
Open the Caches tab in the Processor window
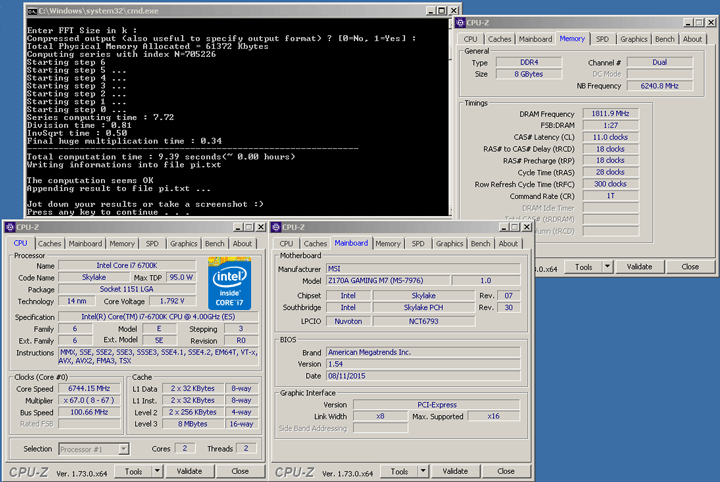[x=48, y=243]
